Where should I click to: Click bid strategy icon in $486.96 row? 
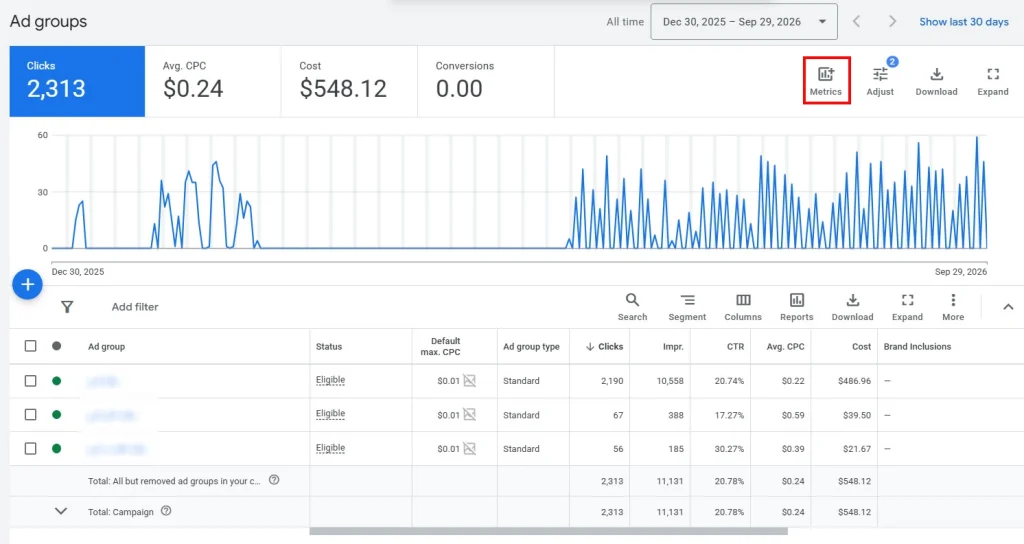[x=470, y=380]
